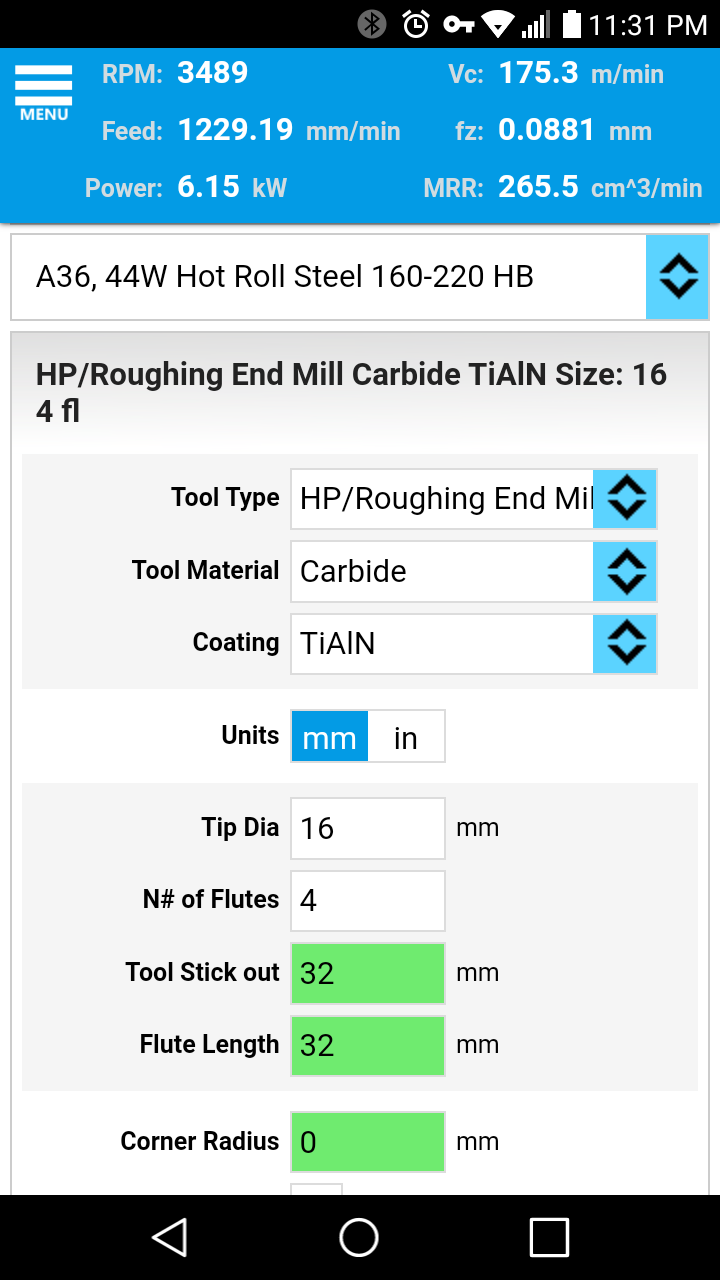
Task: Open the Coating TiAlN dropdown
Action: coord(474,643)
